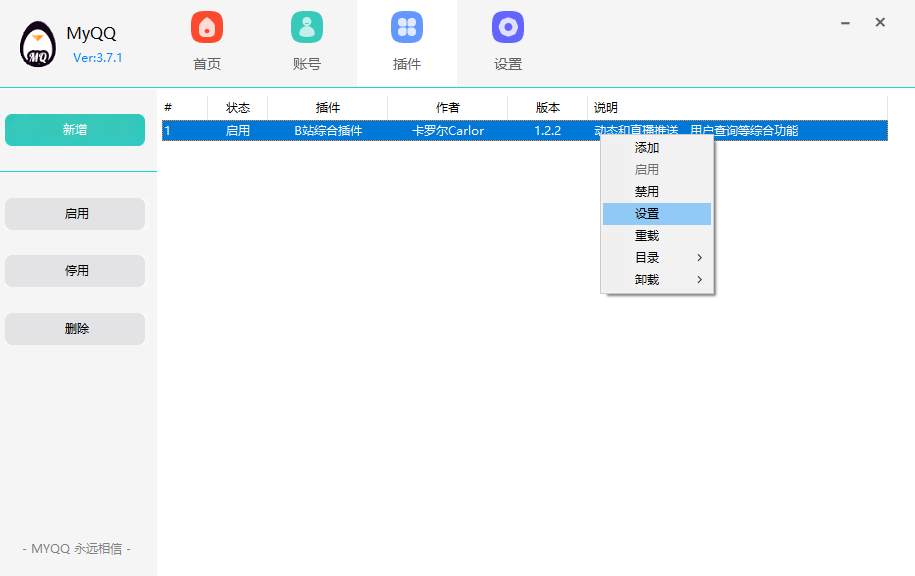Select the 插件 plugin icon
915x576 pixels.
point(407,27)
